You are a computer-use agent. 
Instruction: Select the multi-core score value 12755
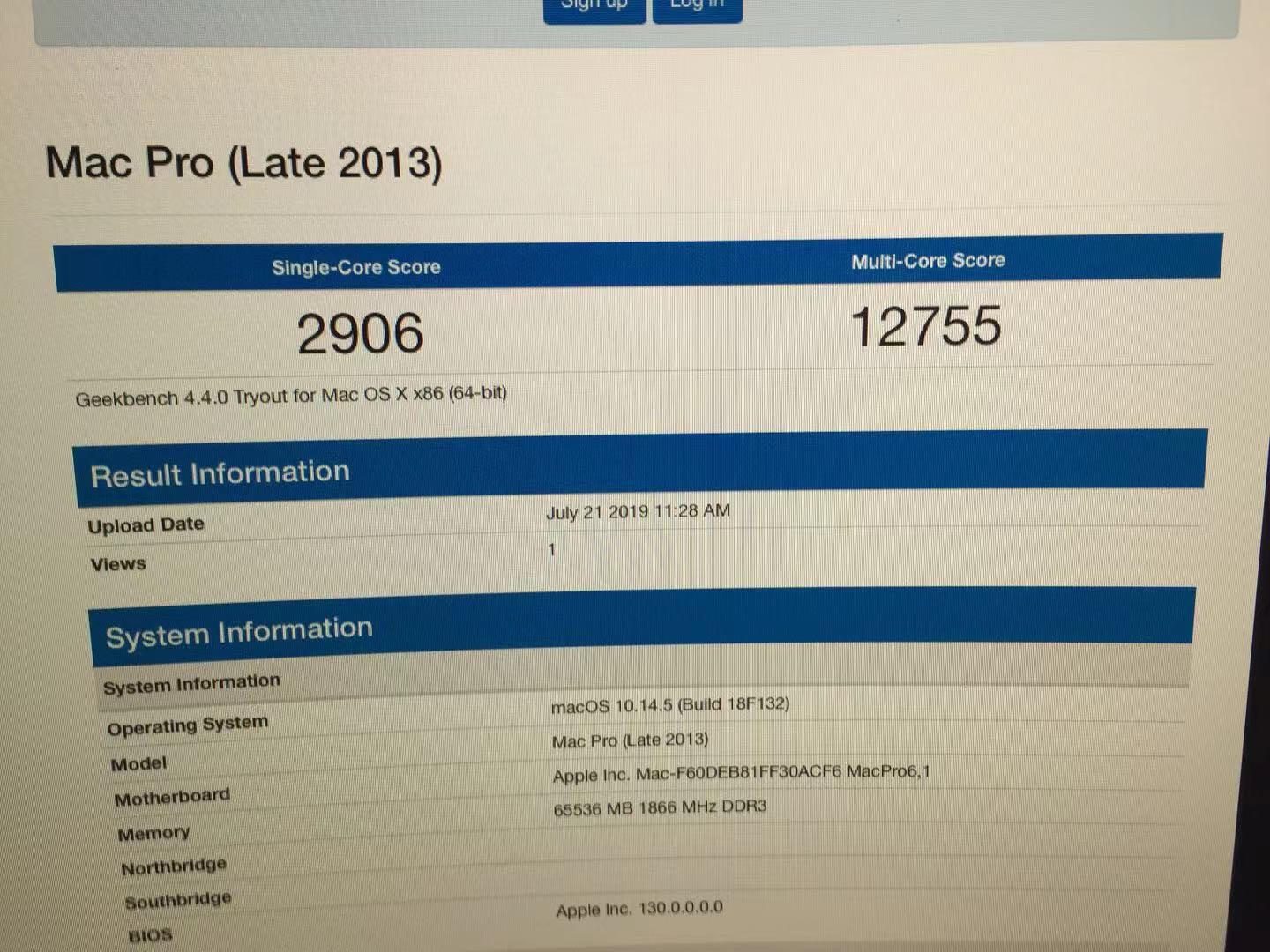tap(926, 326)
